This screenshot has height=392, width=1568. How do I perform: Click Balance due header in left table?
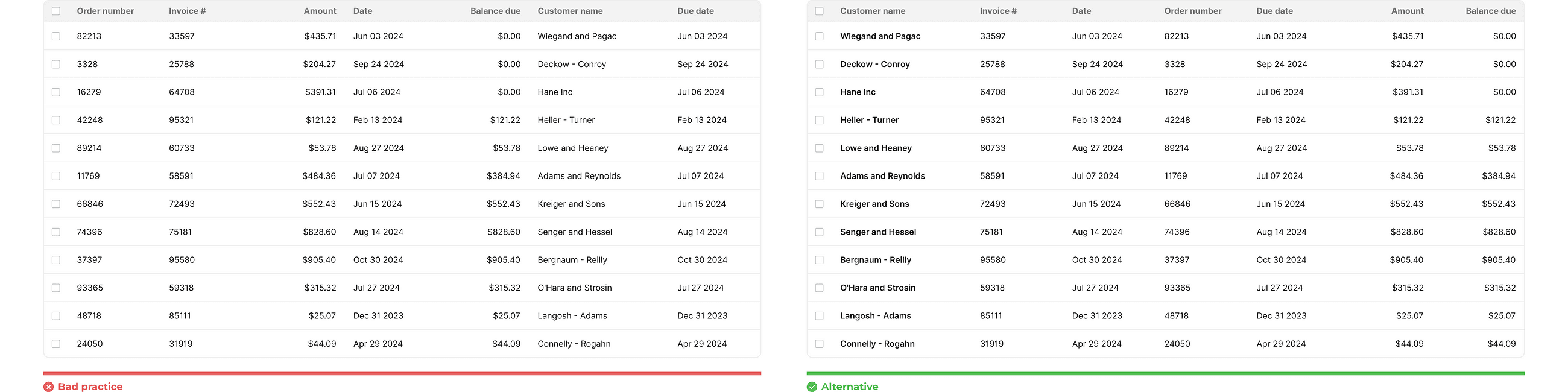[x=496, y=11]
